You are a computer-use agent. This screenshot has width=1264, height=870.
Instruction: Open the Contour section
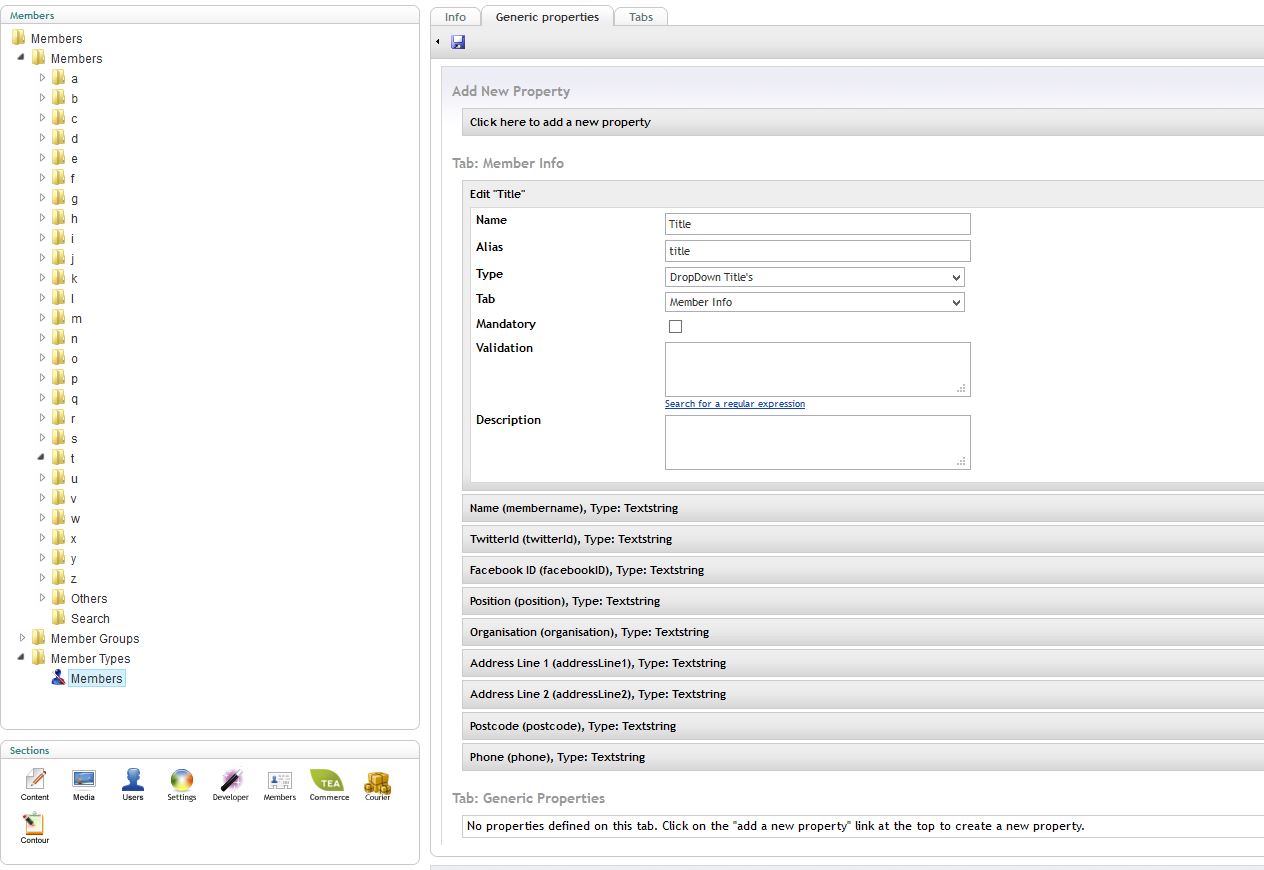click(34, 826)
